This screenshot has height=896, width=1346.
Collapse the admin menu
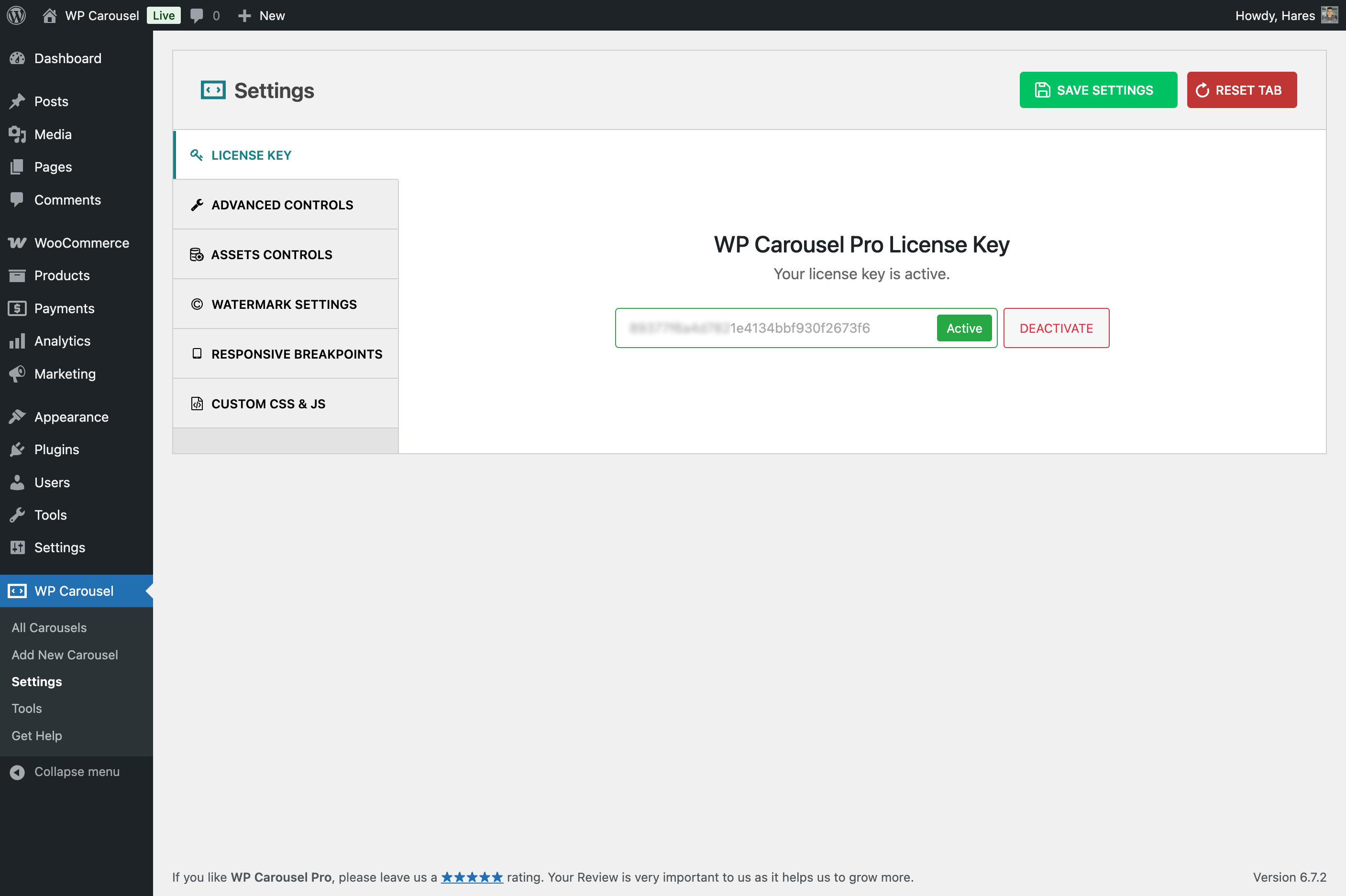click(77, 772)
